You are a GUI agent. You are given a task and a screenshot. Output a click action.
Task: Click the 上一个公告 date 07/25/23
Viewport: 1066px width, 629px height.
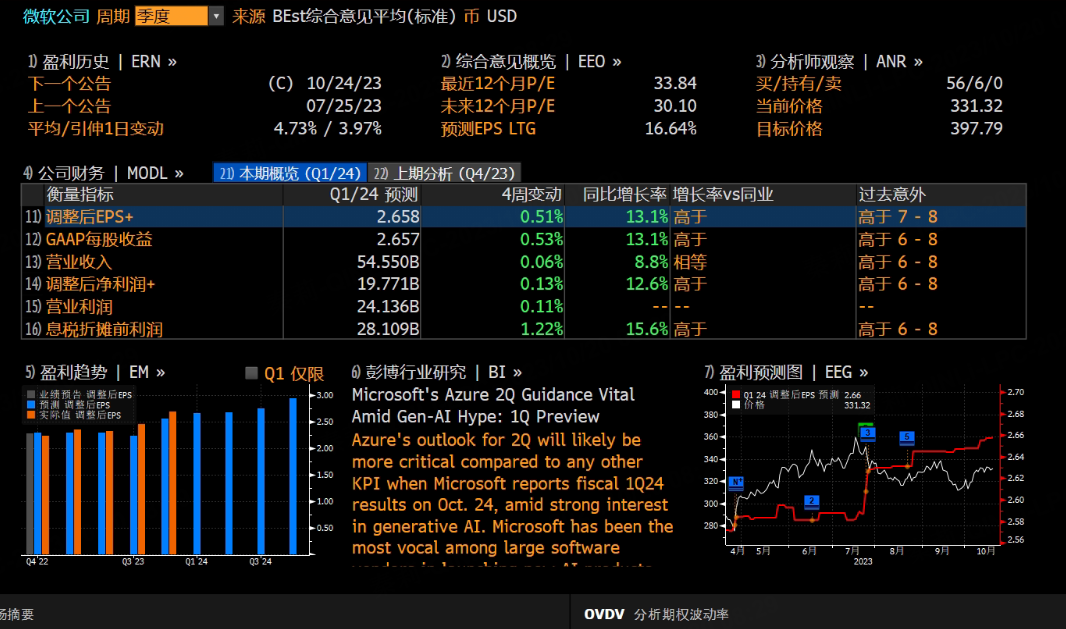(344, 106)
